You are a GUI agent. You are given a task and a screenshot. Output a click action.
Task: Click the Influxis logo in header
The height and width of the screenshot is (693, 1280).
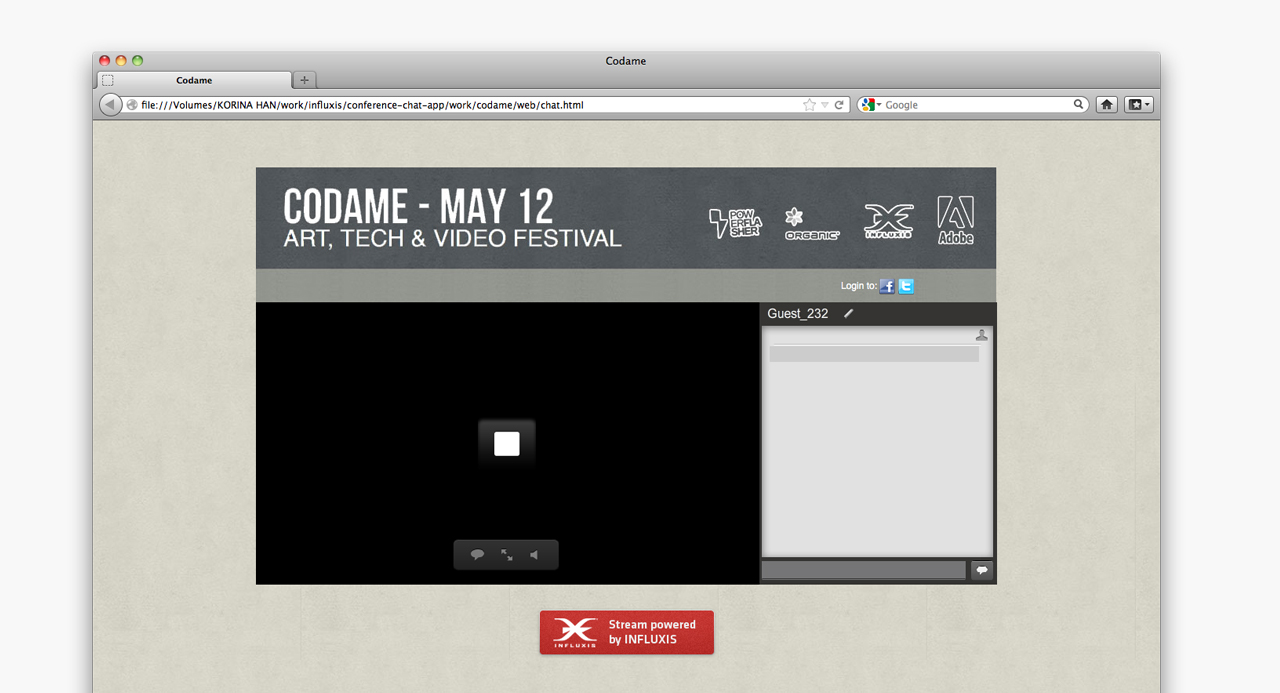click(x=888, y=221)
